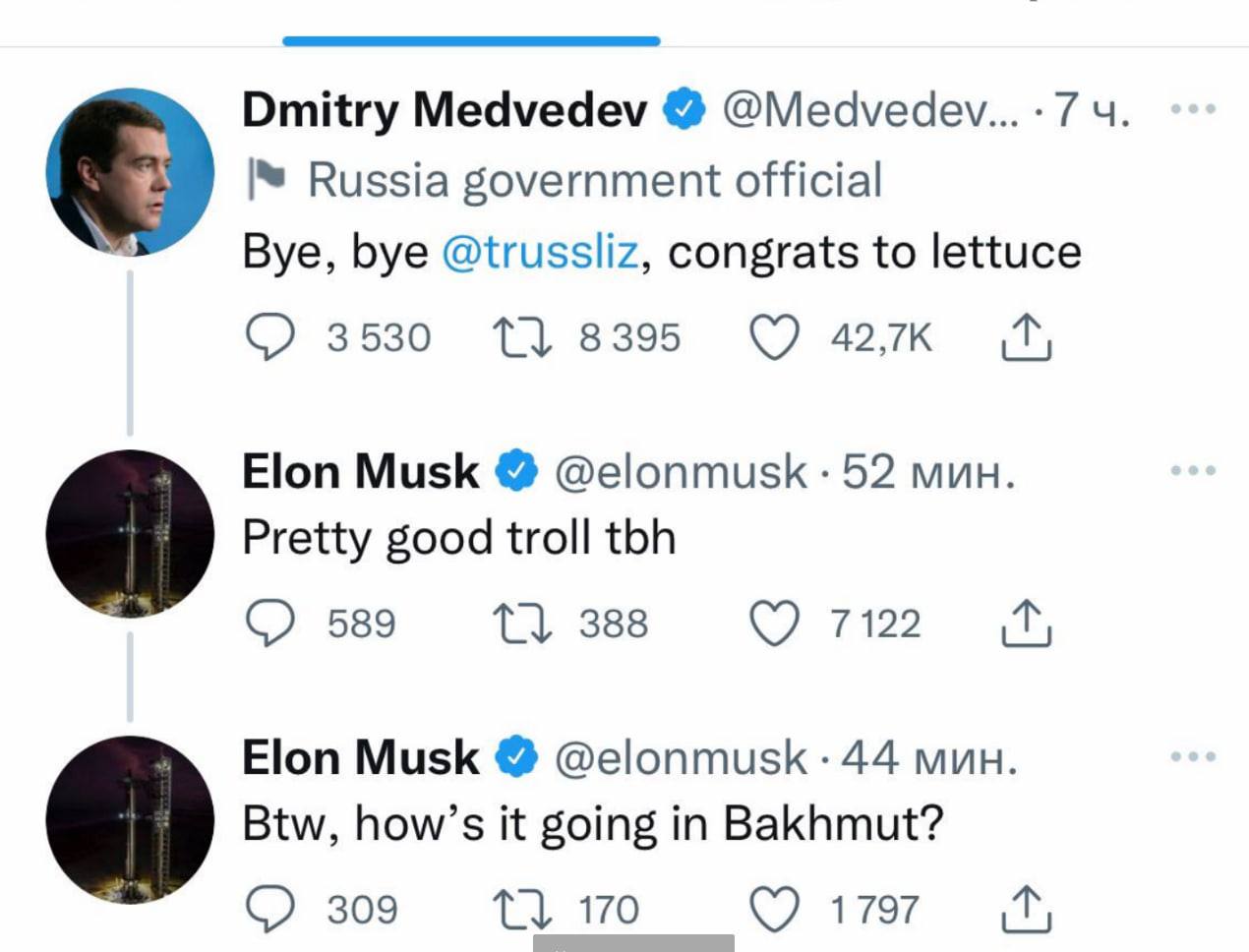Reply to the Bakhmut tweet
The width and height of the screenshot is (1249, 952).
coord(268,910)
